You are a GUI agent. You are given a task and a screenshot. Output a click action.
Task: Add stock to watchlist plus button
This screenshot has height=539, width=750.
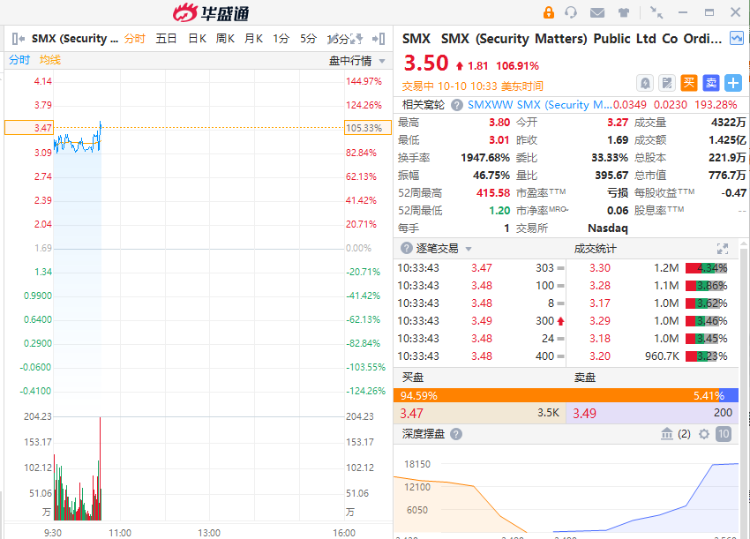coord(733,83)
